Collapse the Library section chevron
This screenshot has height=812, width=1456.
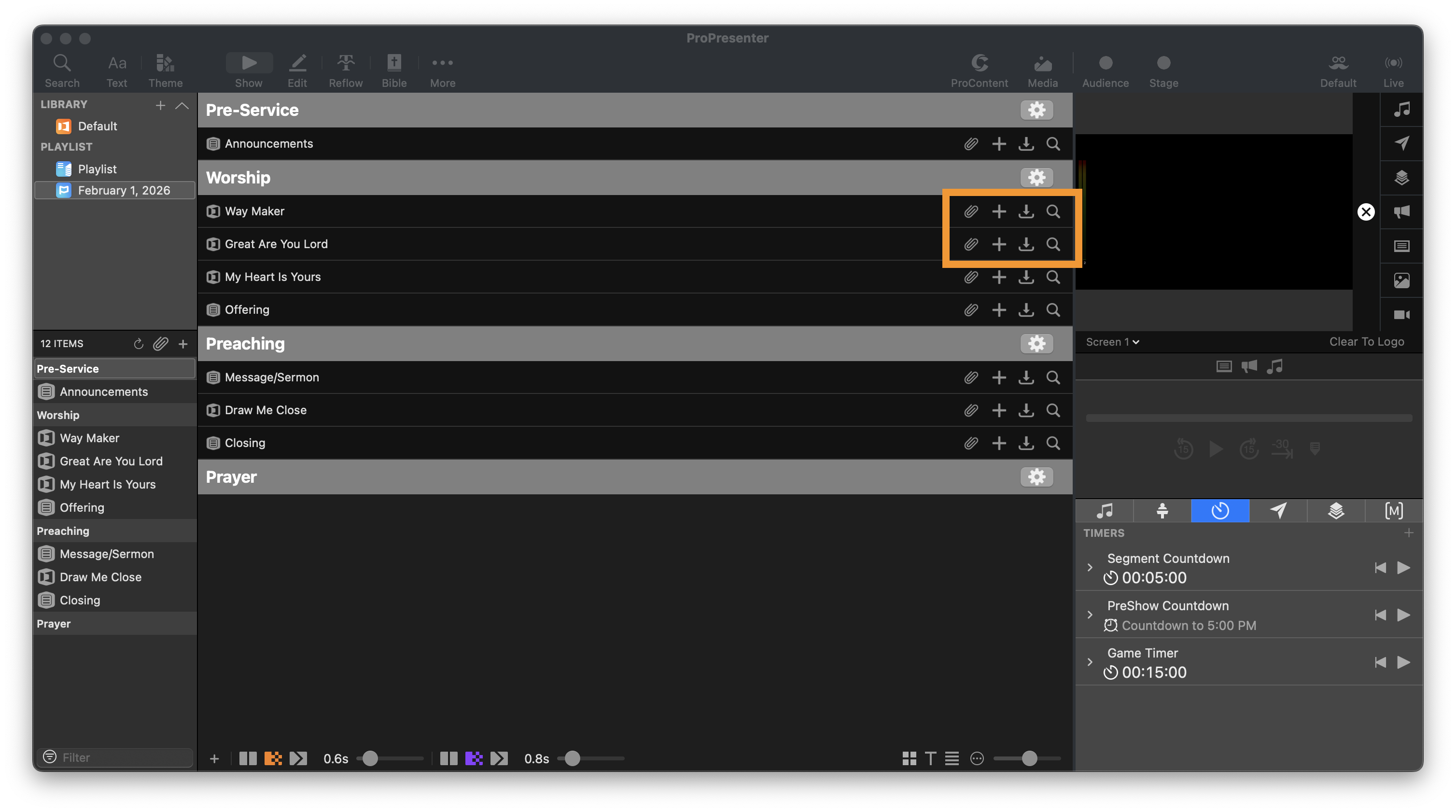182,105
